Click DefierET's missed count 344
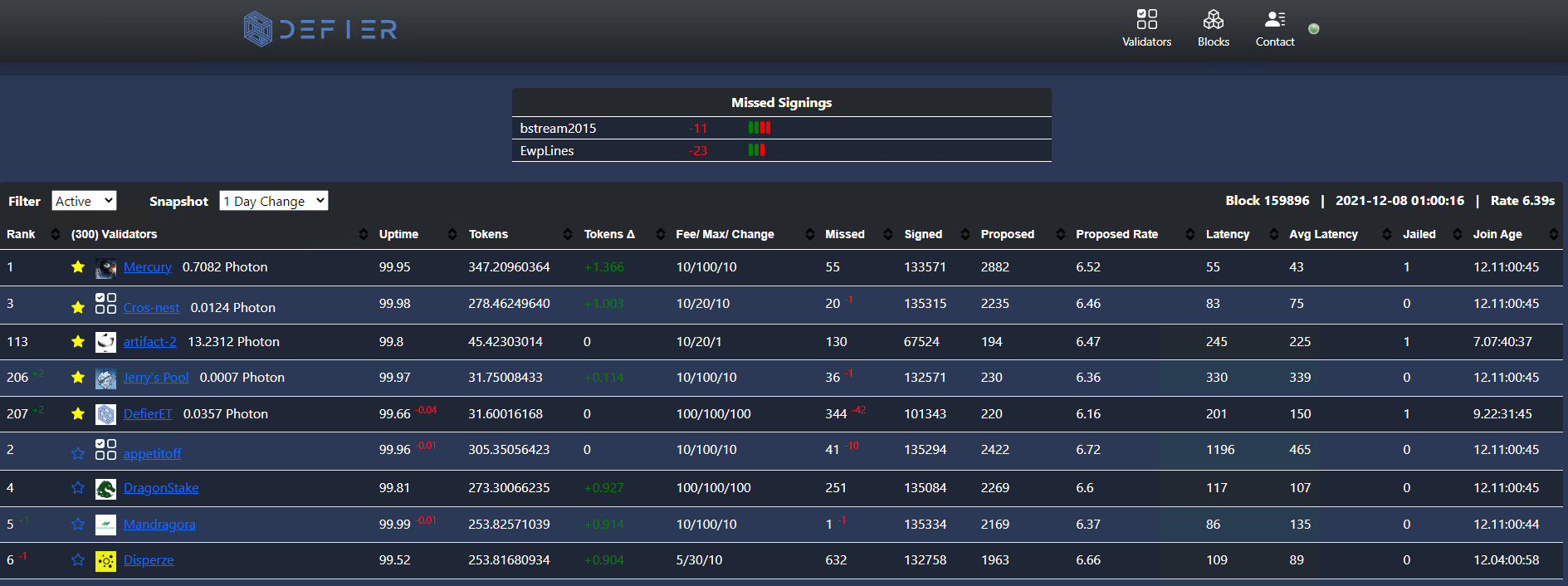1568x586 pixels. click(836, 413)
